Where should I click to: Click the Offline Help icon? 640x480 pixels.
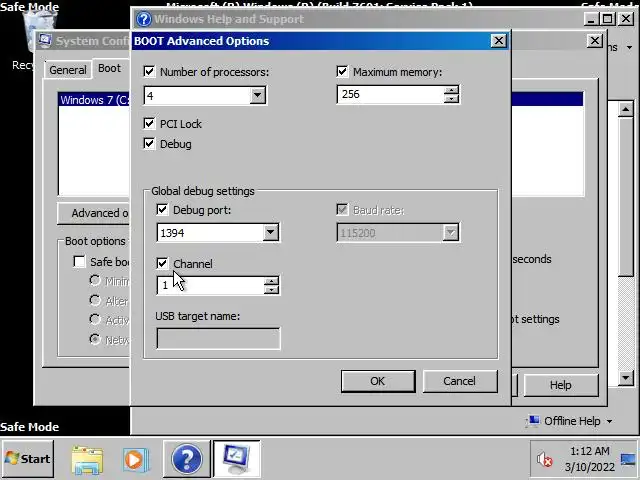click(533, 420)
